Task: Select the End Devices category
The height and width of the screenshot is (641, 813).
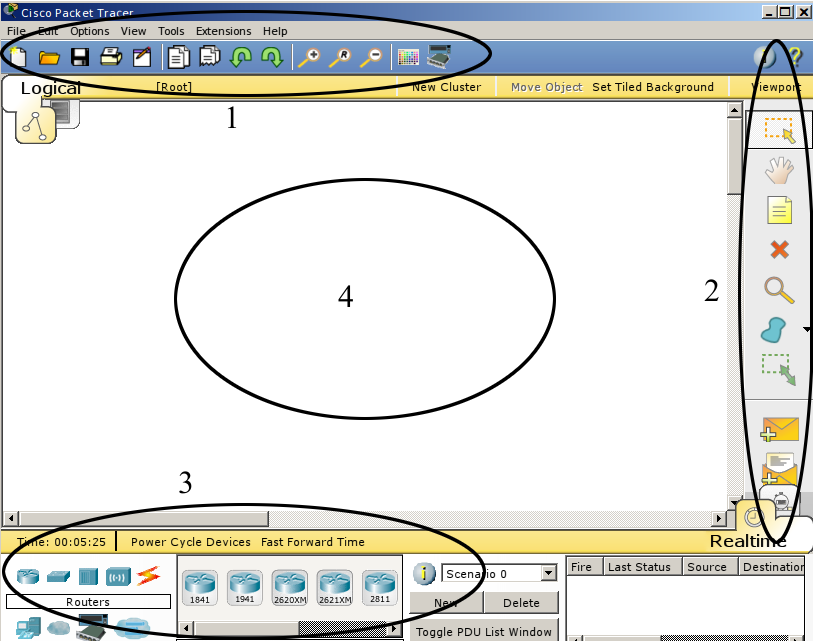Action: 29,628
